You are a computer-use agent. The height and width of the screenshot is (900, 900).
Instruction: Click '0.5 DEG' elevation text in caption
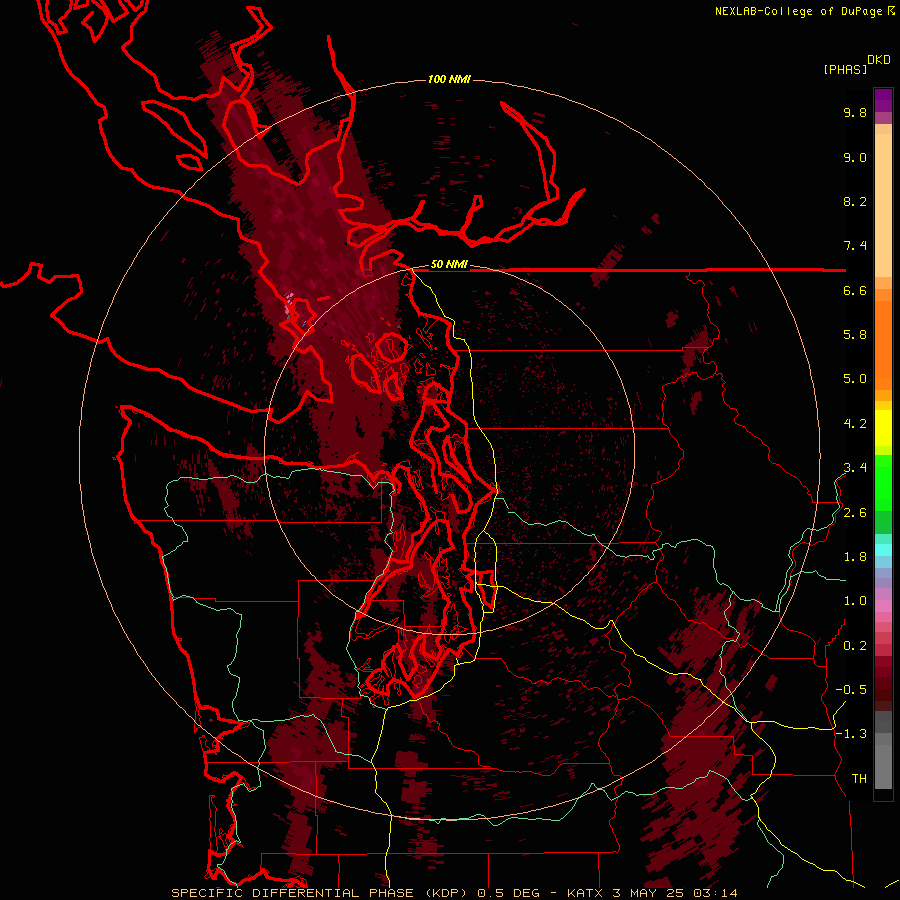507,893
